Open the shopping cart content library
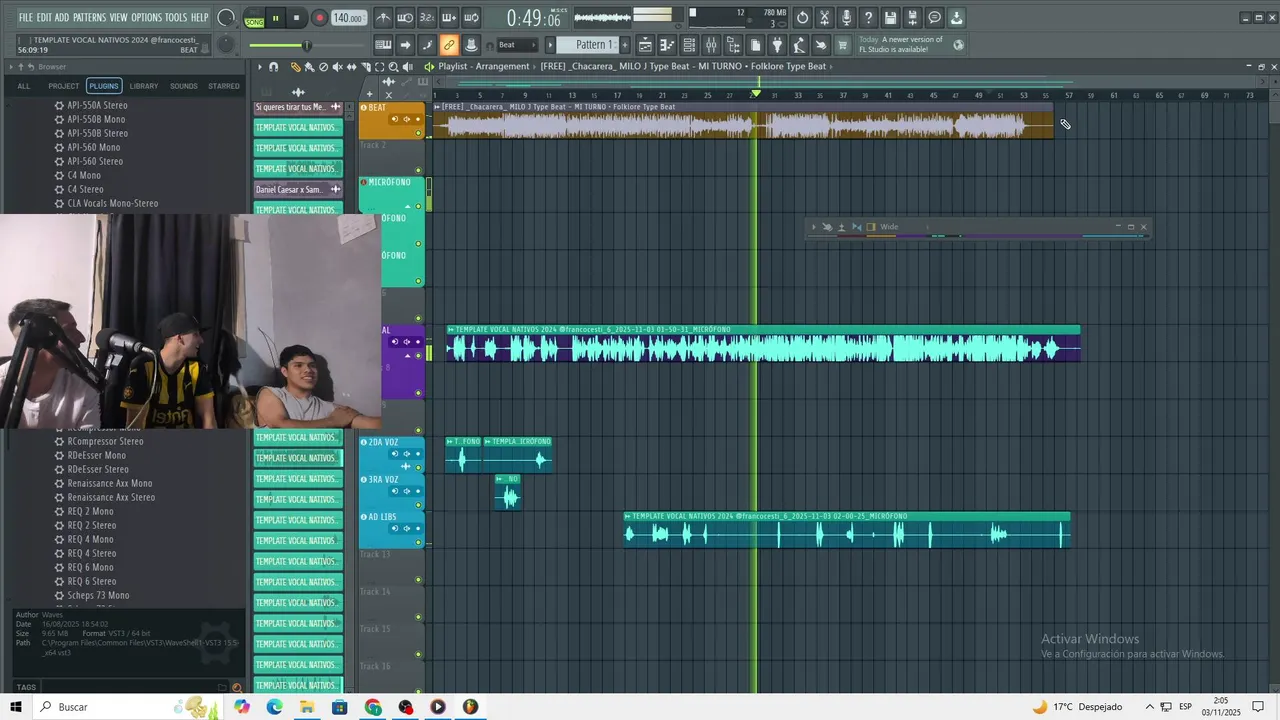 click(x=843, y=45)
